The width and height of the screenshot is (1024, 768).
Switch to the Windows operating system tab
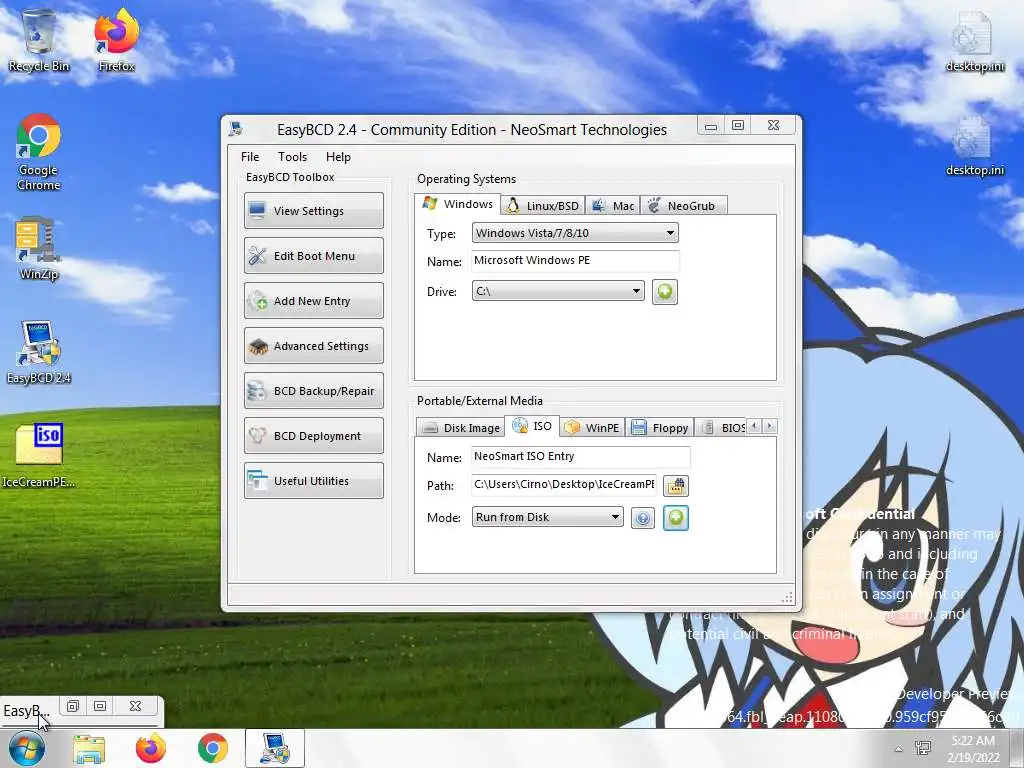click(457, 204)
